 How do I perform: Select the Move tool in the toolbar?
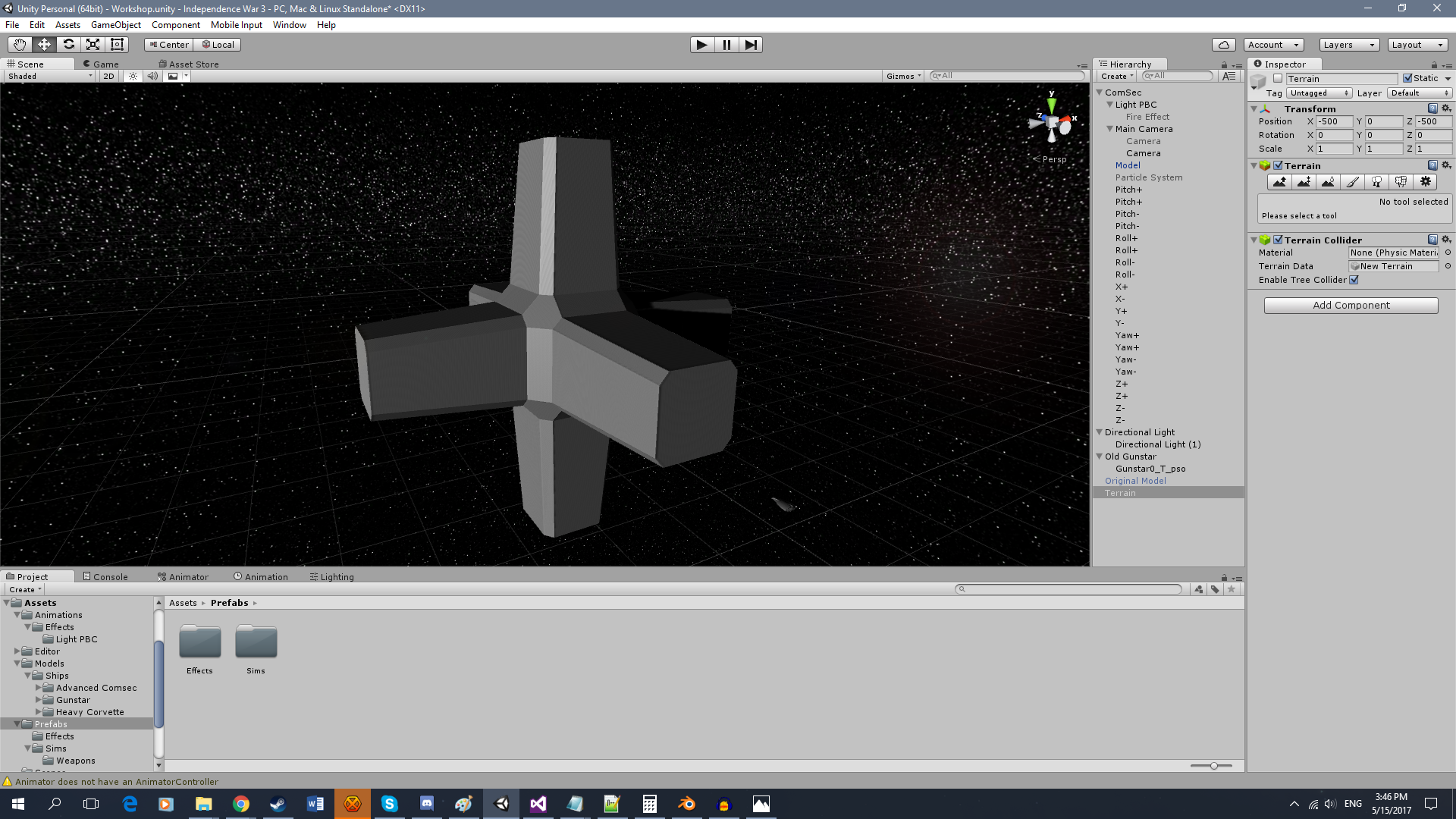pos(44,45)
